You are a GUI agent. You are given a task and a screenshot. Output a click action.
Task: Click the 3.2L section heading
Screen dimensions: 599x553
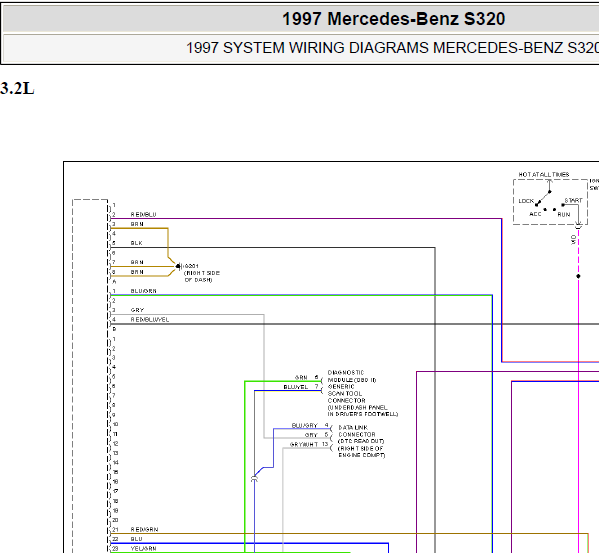[x=17, y=88]
